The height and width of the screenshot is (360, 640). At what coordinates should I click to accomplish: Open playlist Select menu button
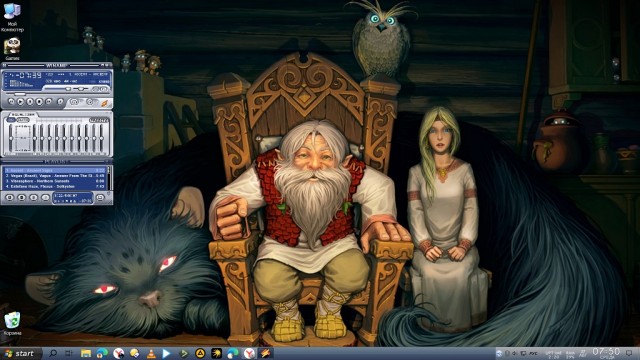(33, 198)
